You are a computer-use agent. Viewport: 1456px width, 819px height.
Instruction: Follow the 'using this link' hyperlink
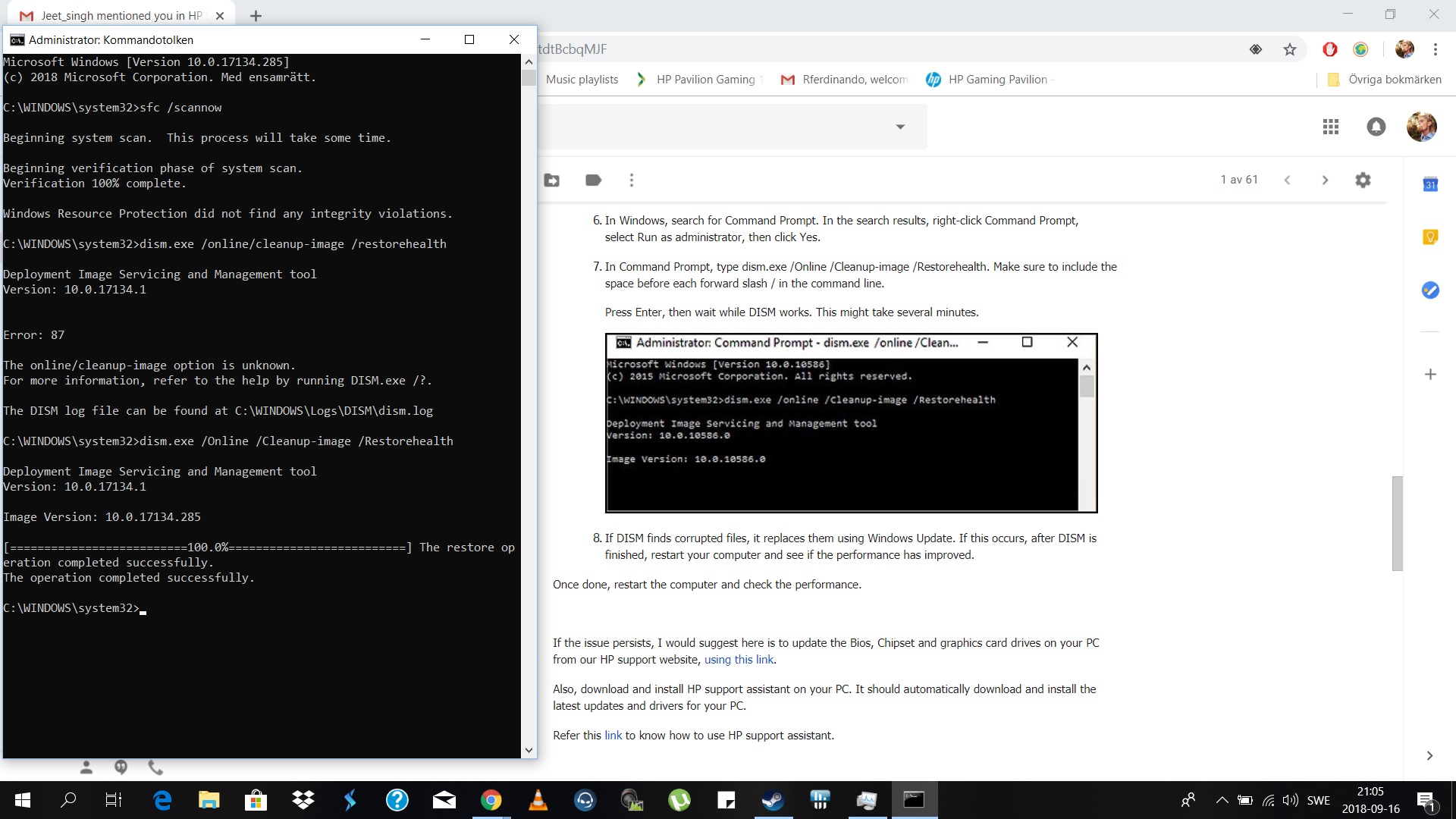739,660
